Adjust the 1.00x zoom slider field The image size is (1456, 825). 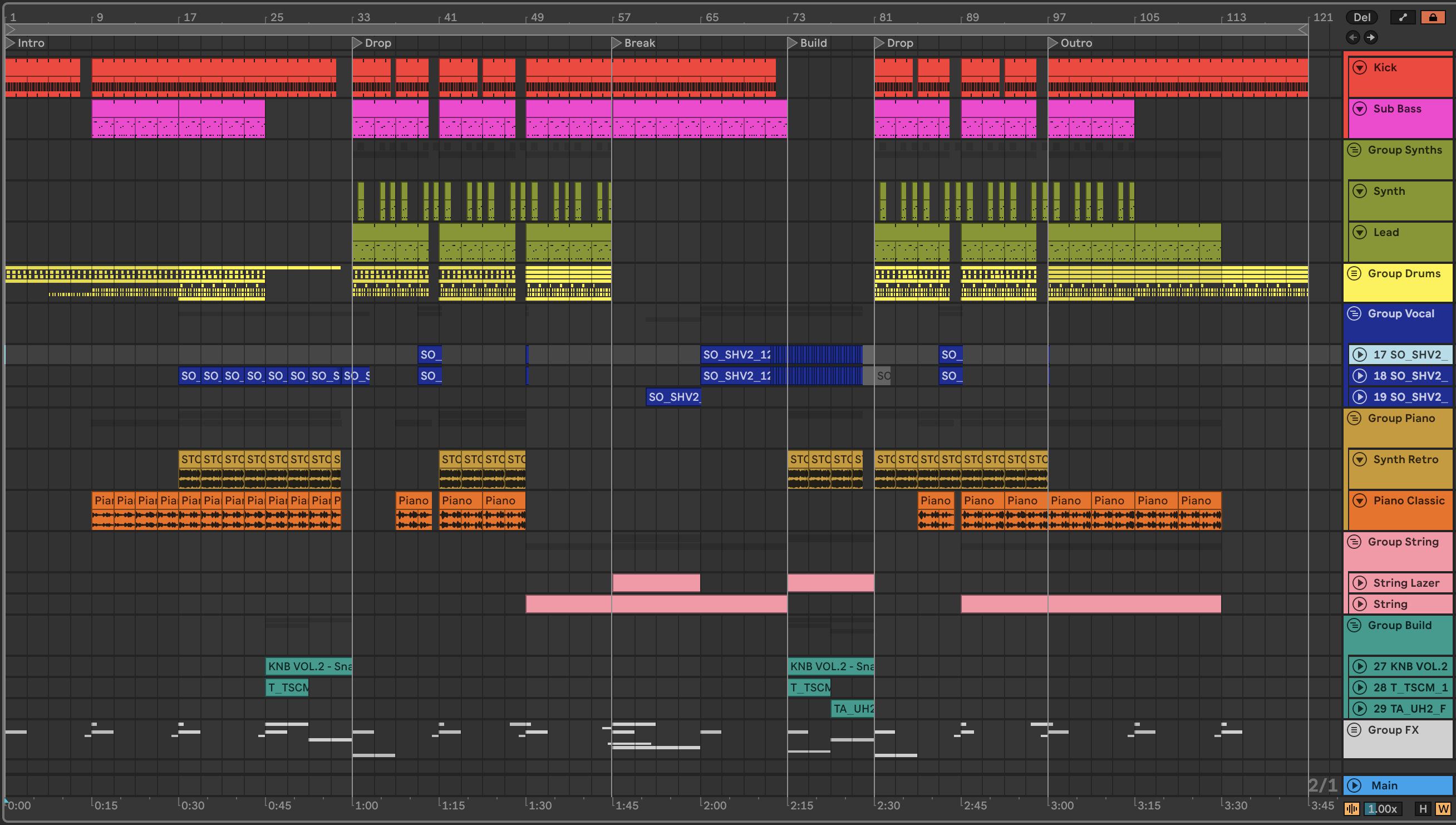1383,808
